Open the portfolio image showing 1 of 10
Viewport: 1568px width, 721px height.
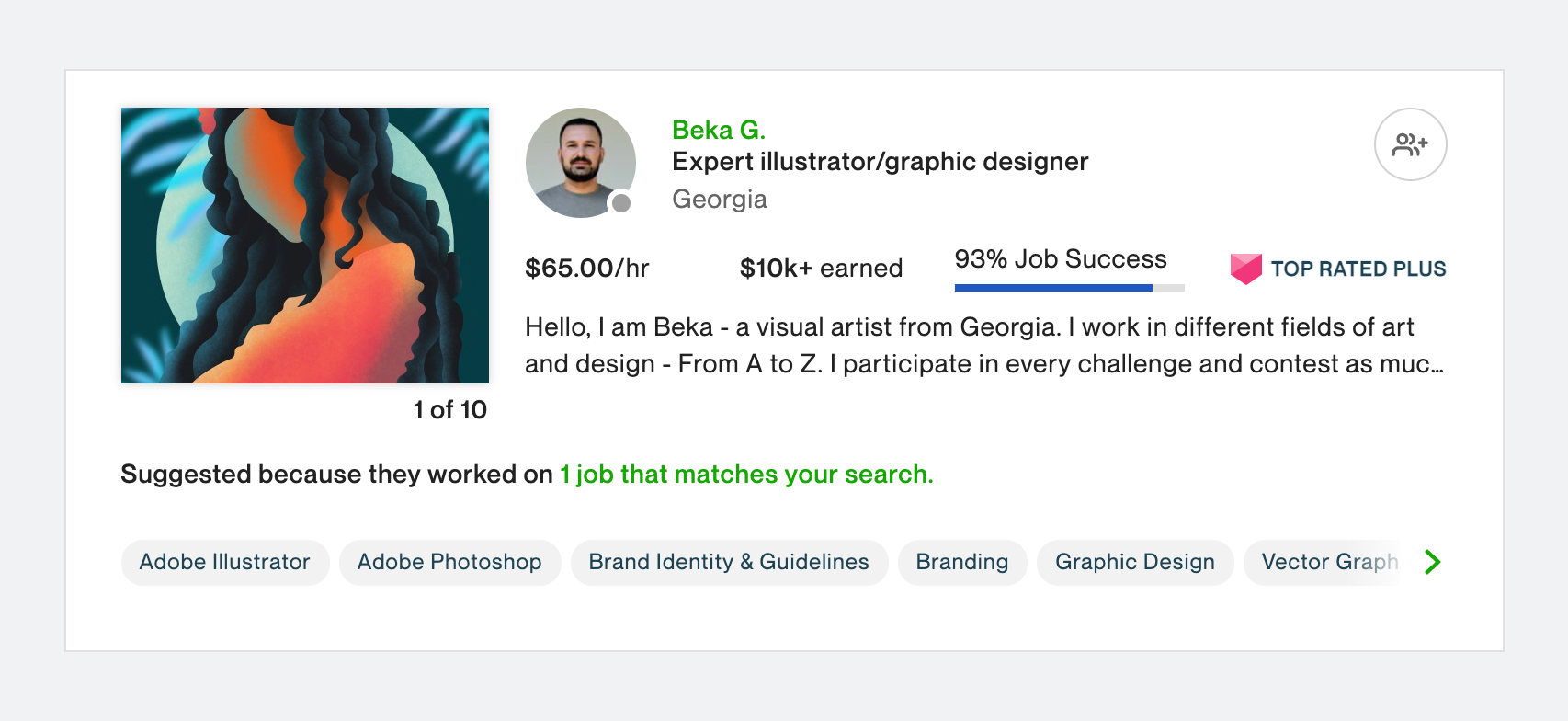(x=304, y=245)
